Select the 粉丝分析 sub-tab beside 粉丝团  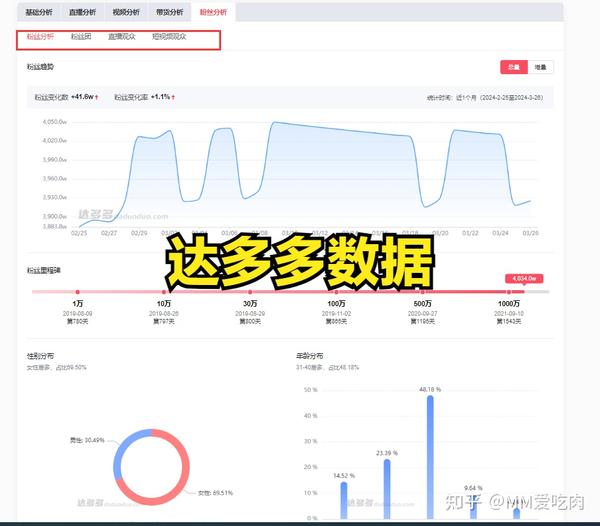click(x=40, y=37)
